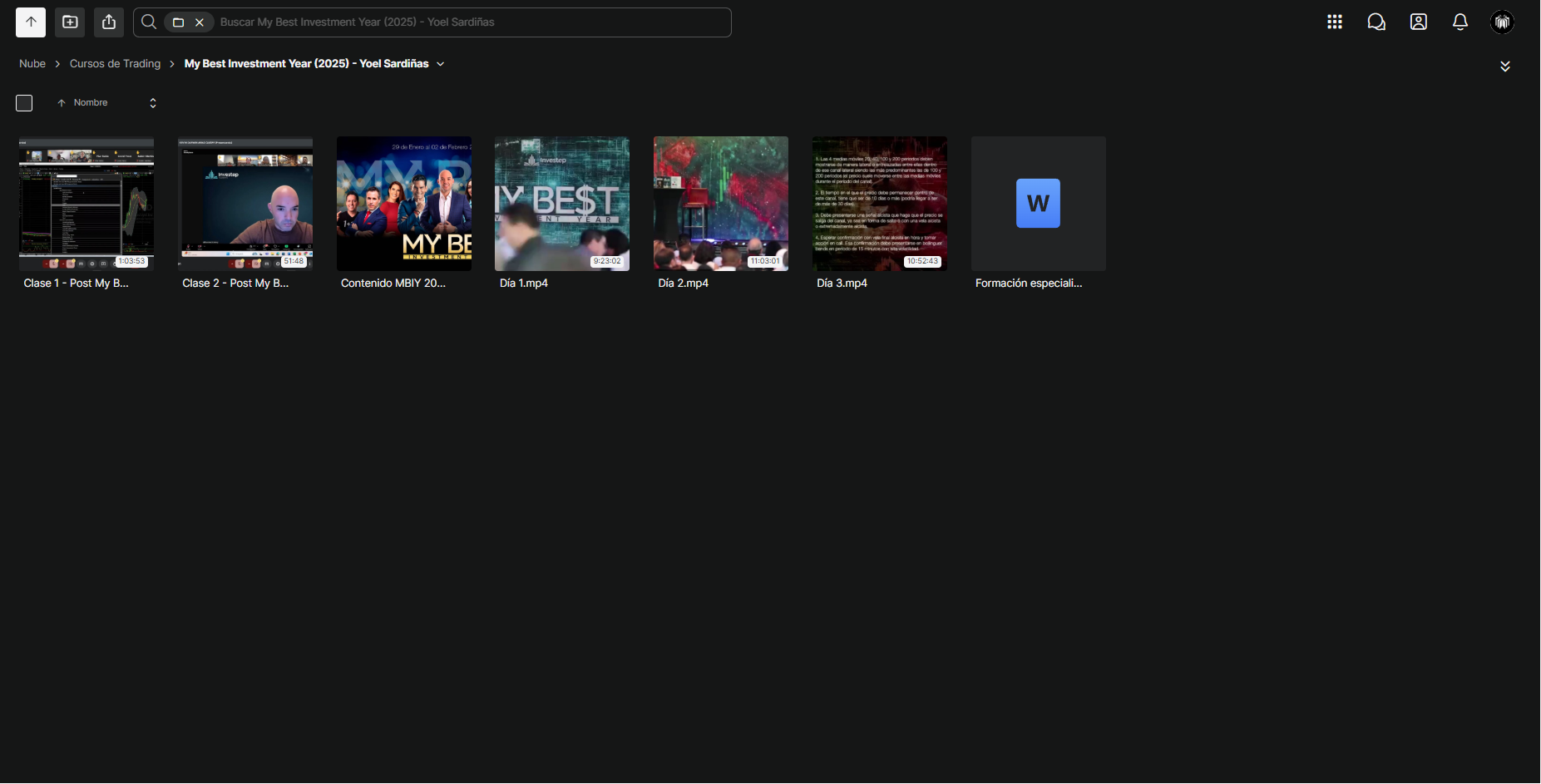Open the Día 2.mp4 video thumbnail
This screenshot has height=784, width=1541.
point(721,204)
